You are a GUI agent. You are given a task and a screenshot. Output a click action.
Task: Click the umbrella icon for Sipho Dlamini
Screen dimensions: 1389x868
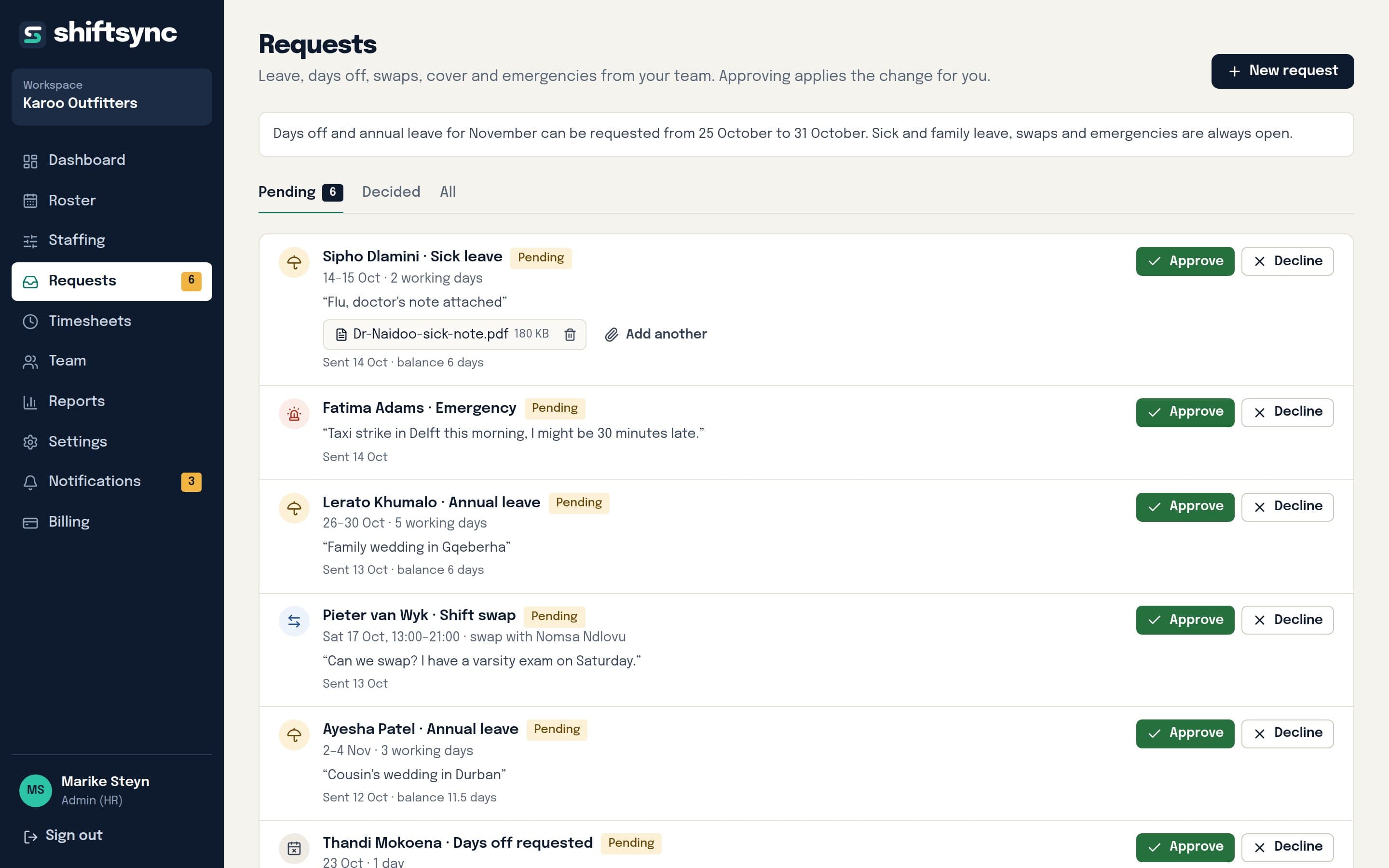[x=294, y=262]
